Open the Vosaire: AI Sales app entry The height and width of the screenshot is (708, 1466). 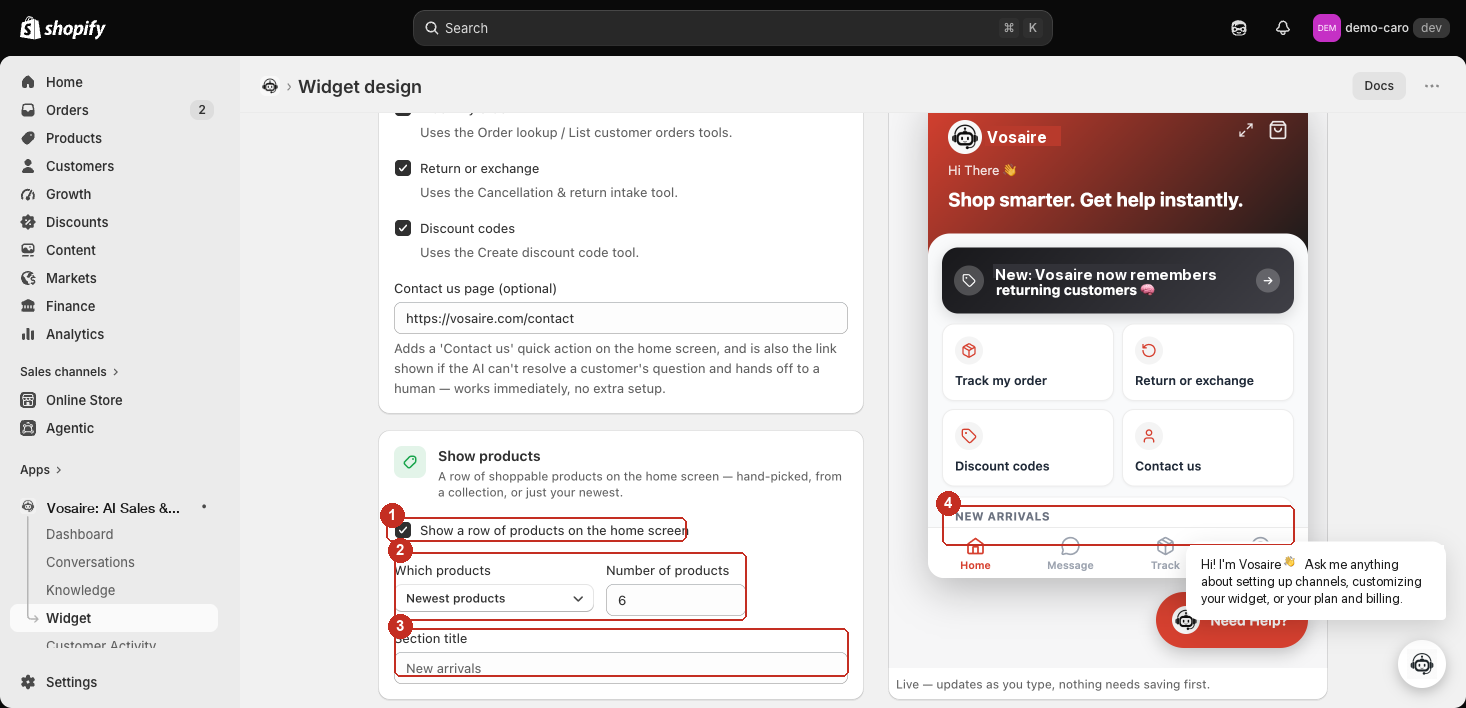113,508
